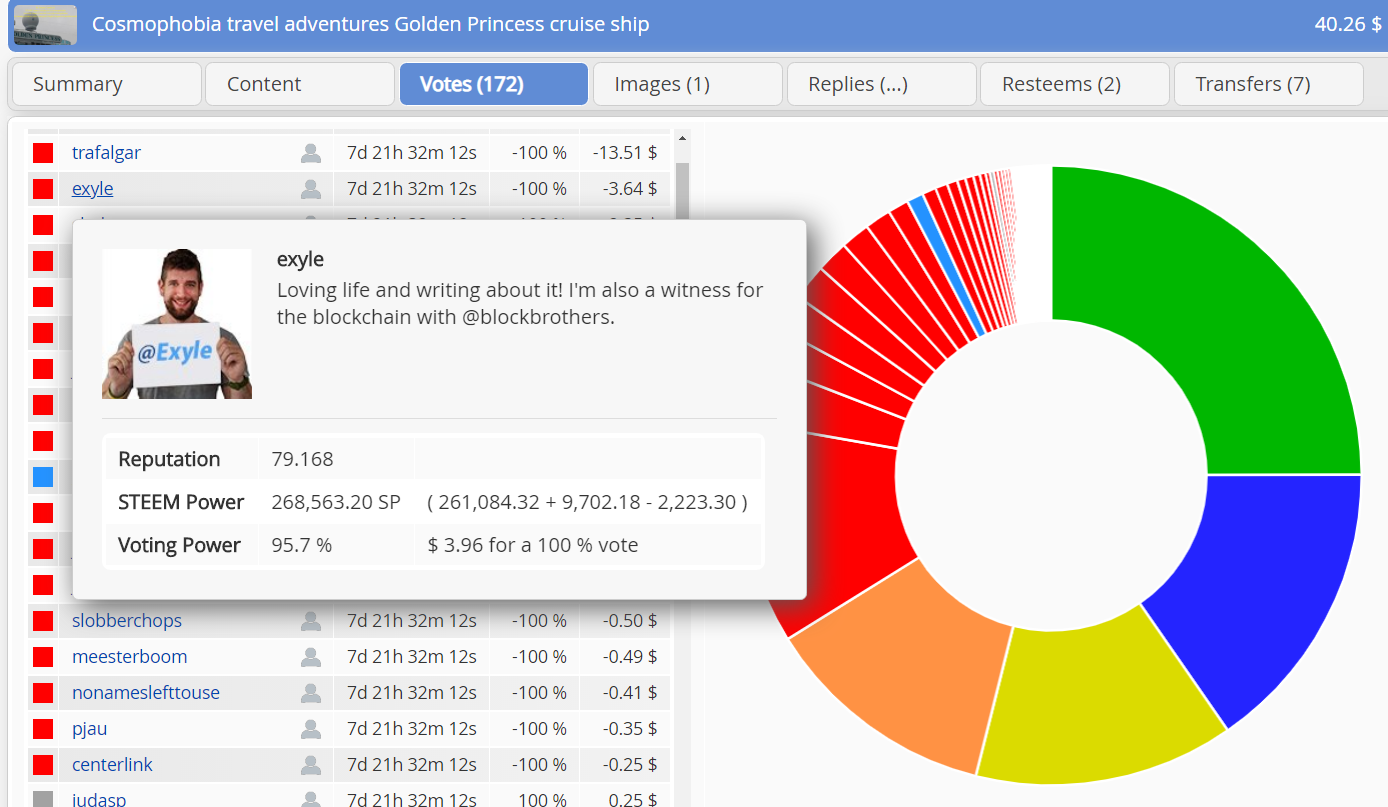
Task: Click the up arrow of the votes scrollbar
Action: pyautogui.click(x=683, y=139)
